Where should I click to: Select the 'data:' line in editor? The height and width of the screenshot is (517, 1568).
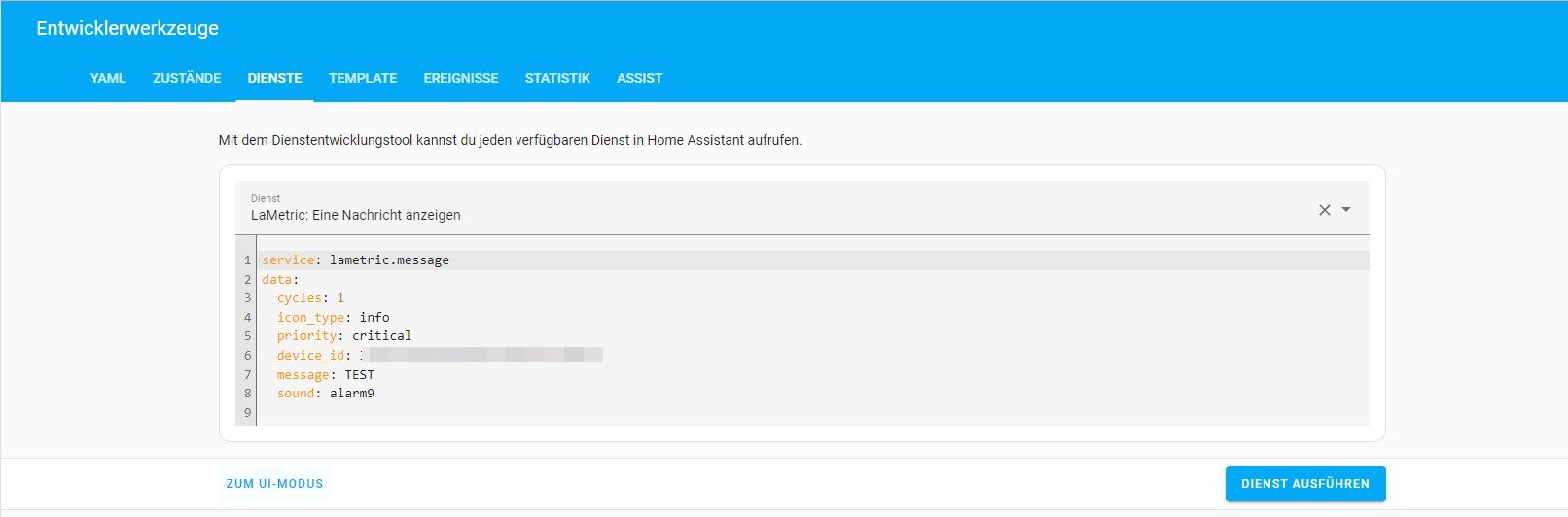click(280, 279)
